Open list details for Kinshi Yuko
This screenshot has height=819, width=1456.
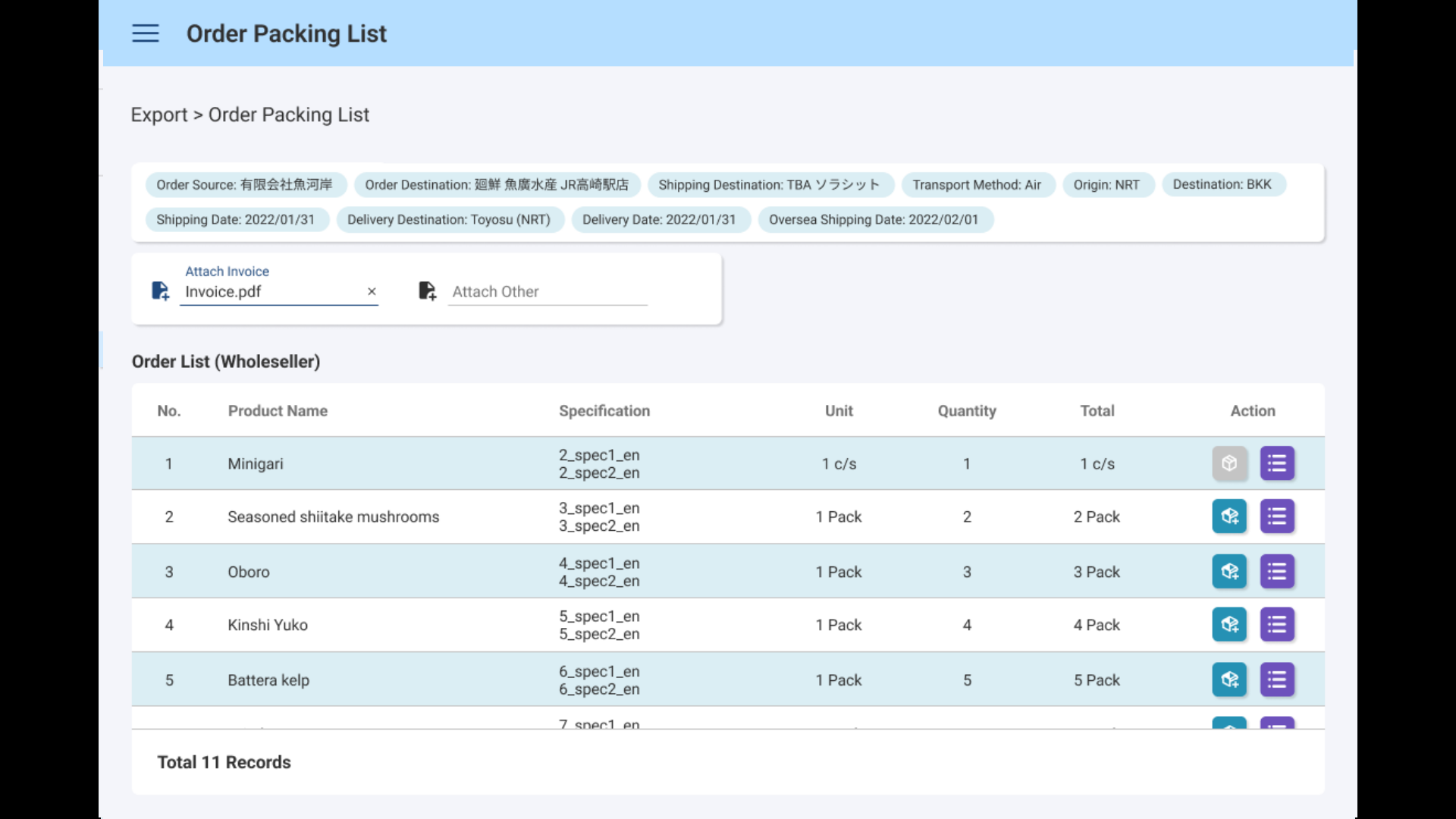click(1277, 625)
